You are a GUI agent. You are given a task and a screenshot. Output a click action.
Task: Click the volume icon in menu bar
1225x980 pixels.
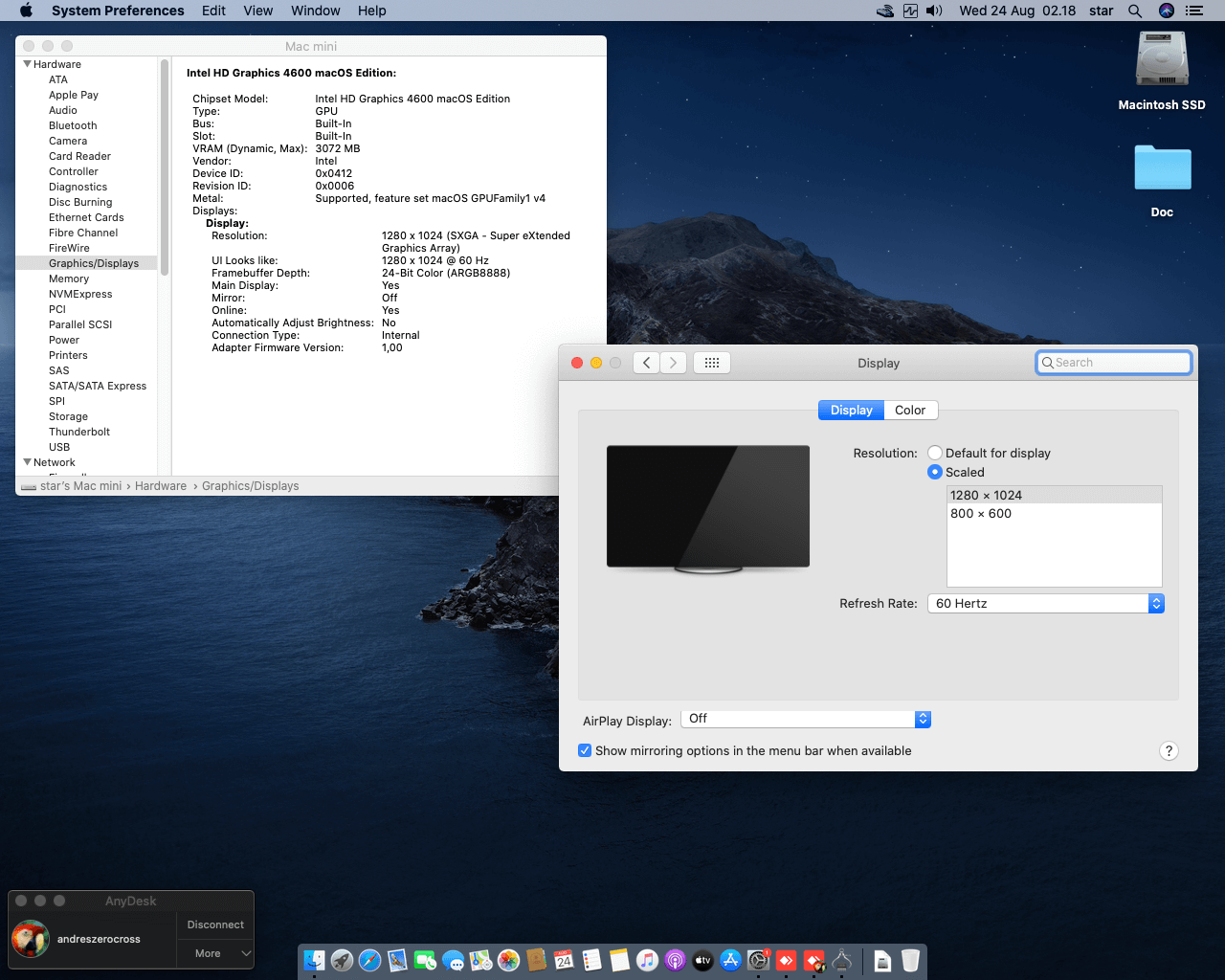click(x=935, y=11)
